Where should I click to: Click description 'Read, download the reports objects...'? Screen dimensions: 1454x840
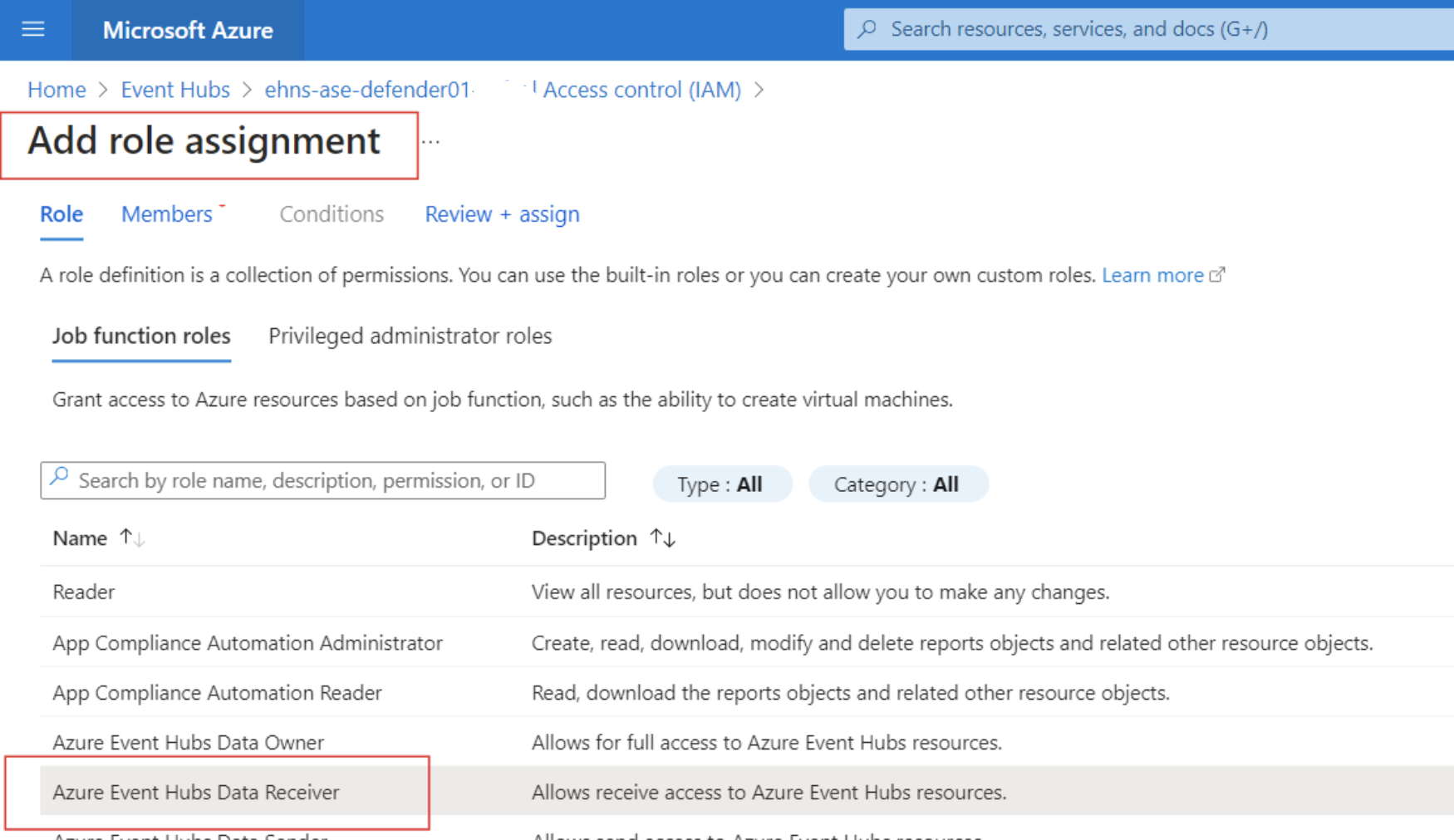pos(850,693)
